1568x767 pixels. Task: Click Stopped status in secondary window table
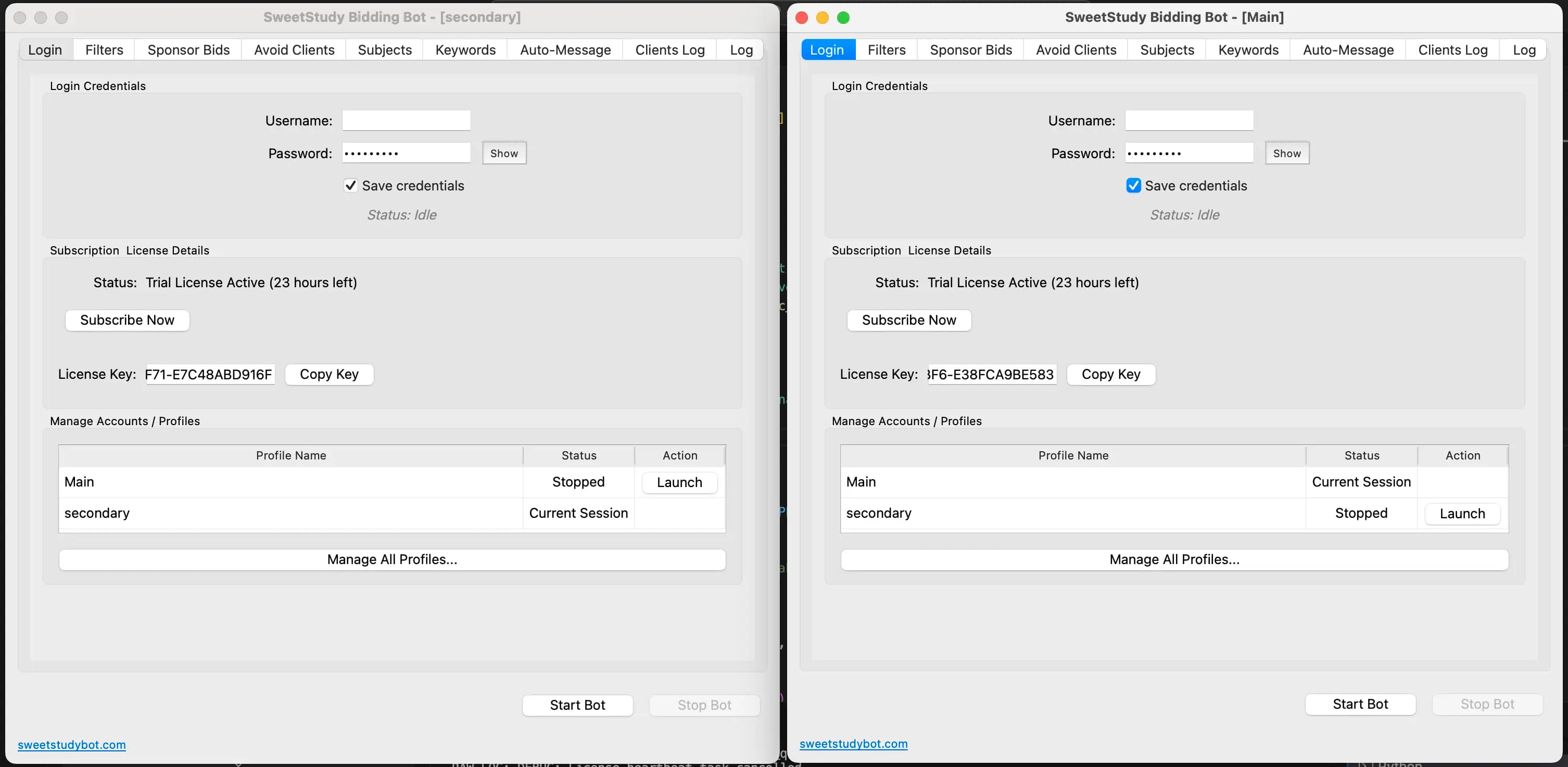578,482
